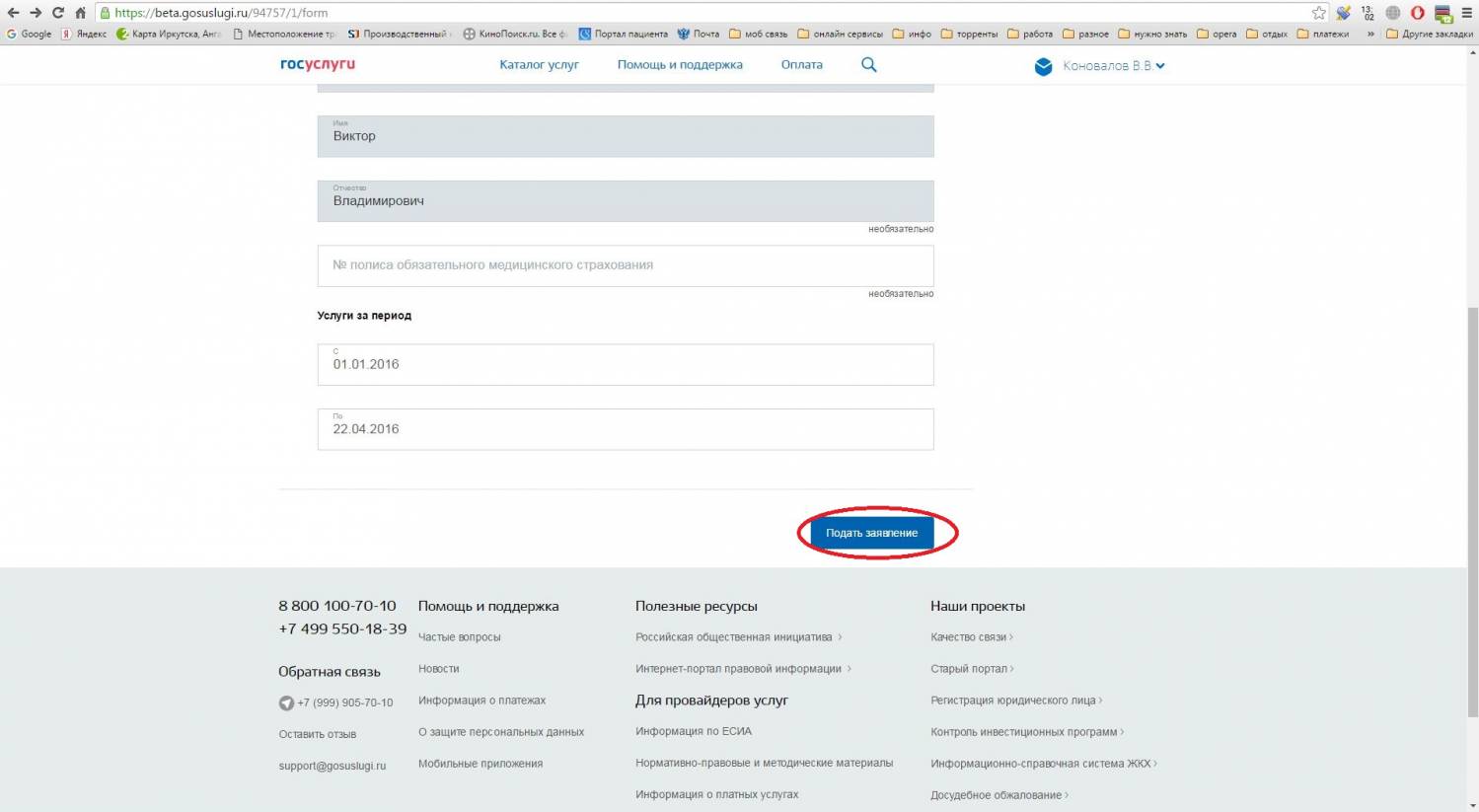The image size is (1479, 812).
Task: Click the Оставить отзыв link
Action: 318,734
